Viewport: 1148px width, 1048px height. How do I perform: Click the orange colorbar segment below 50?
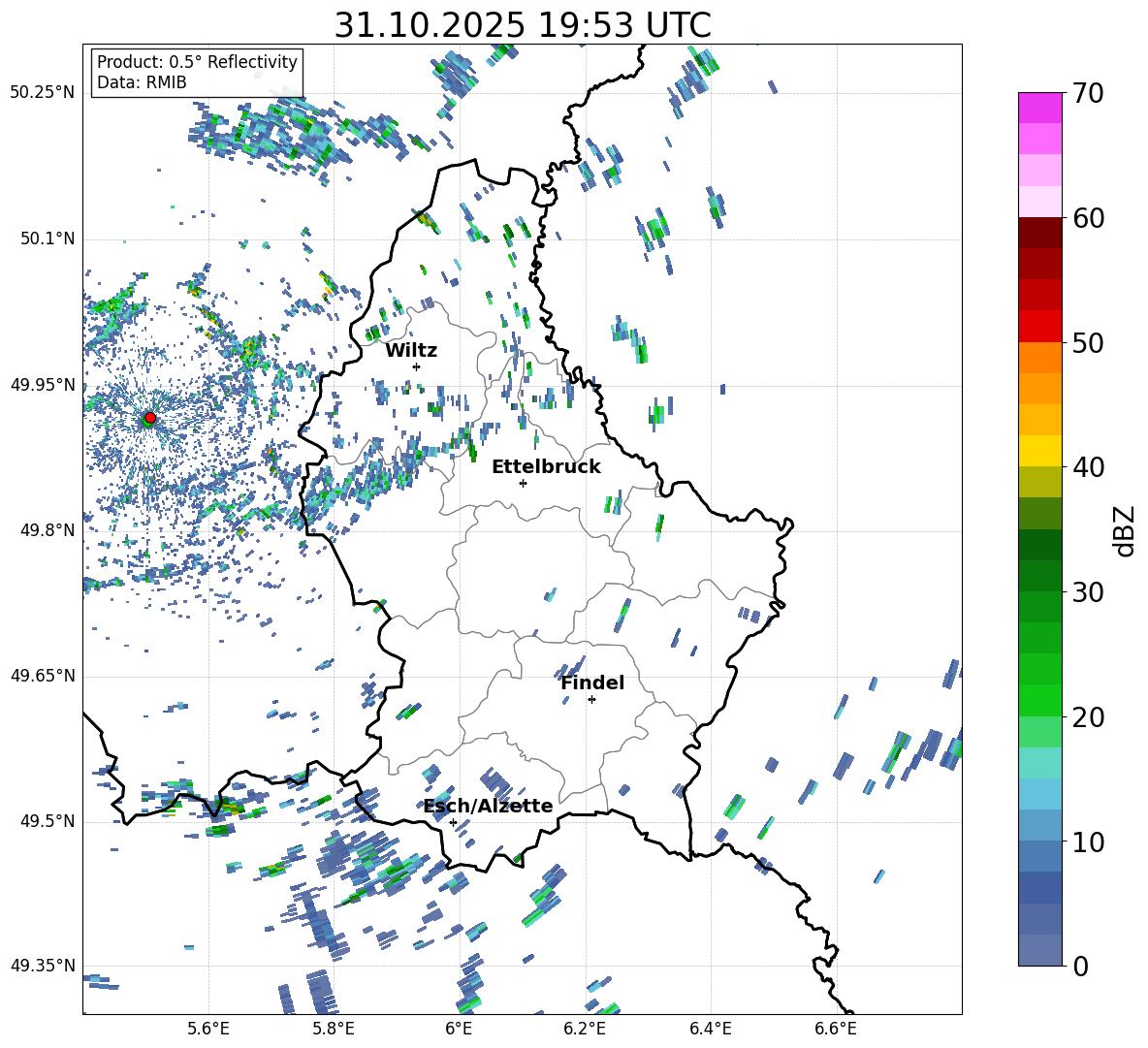[1039, 357]
